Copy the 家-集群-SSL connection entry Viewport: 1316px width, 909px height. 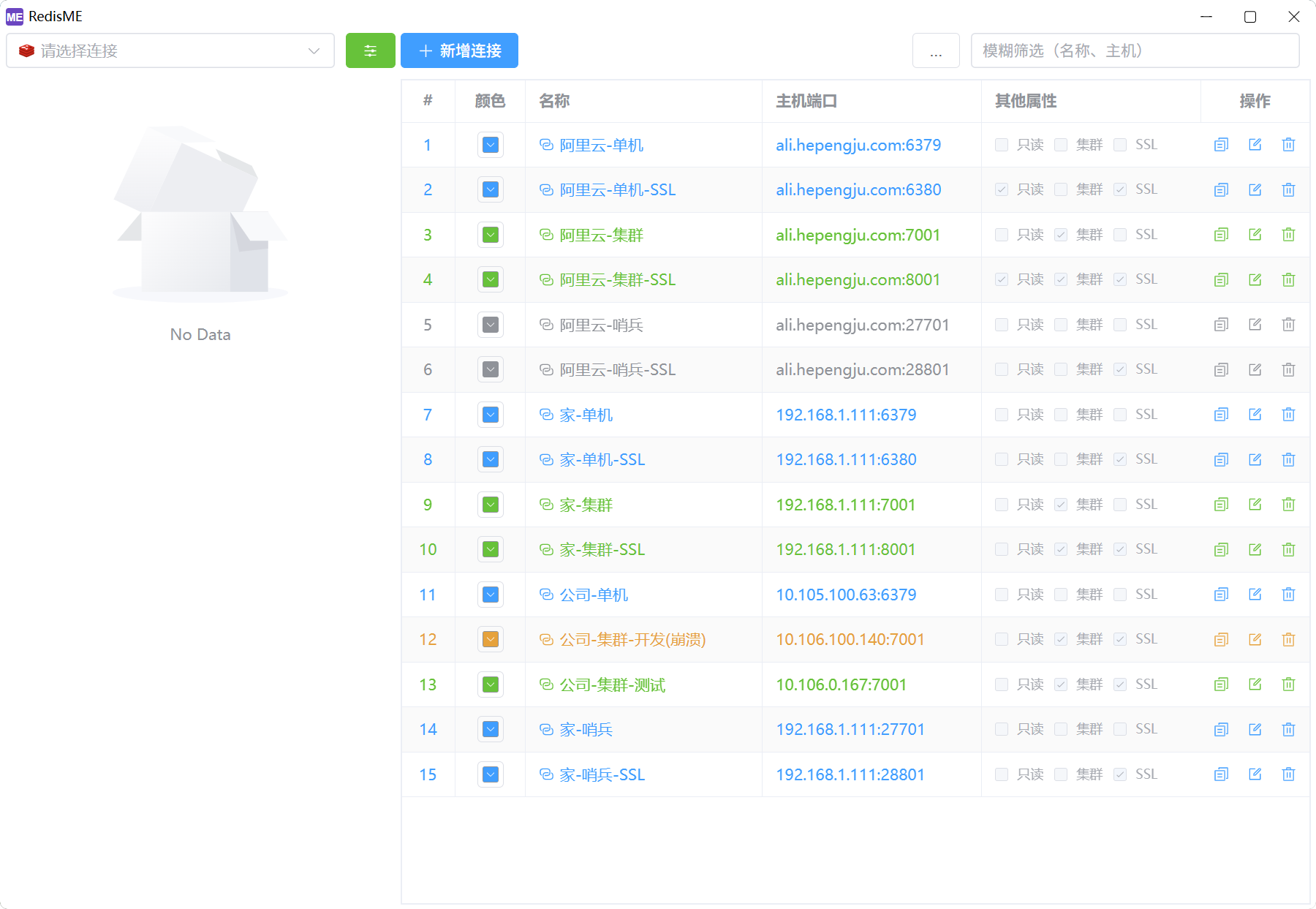point(1221,550)
